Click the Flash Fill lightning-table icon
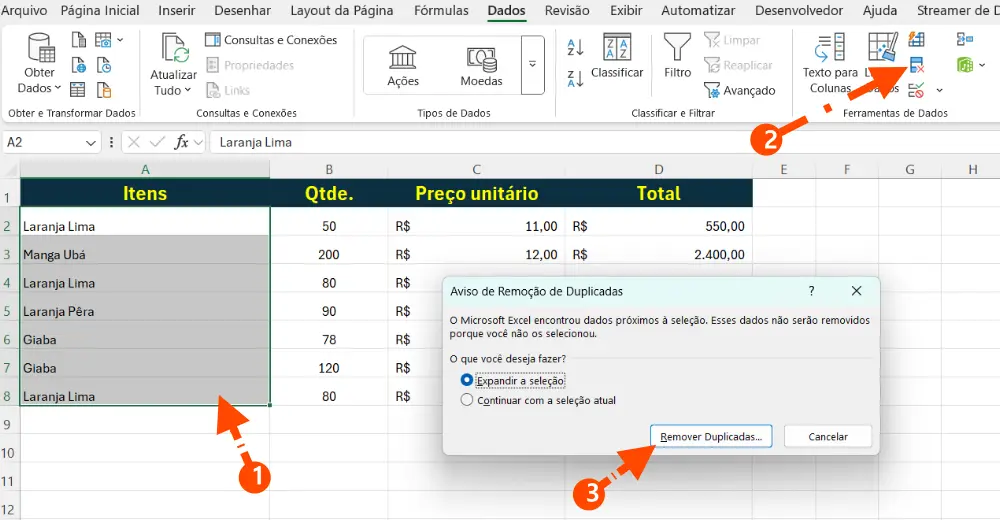The width and height of the screenshot is (1000, 520). pyautogui.click(x=916, y=40)
